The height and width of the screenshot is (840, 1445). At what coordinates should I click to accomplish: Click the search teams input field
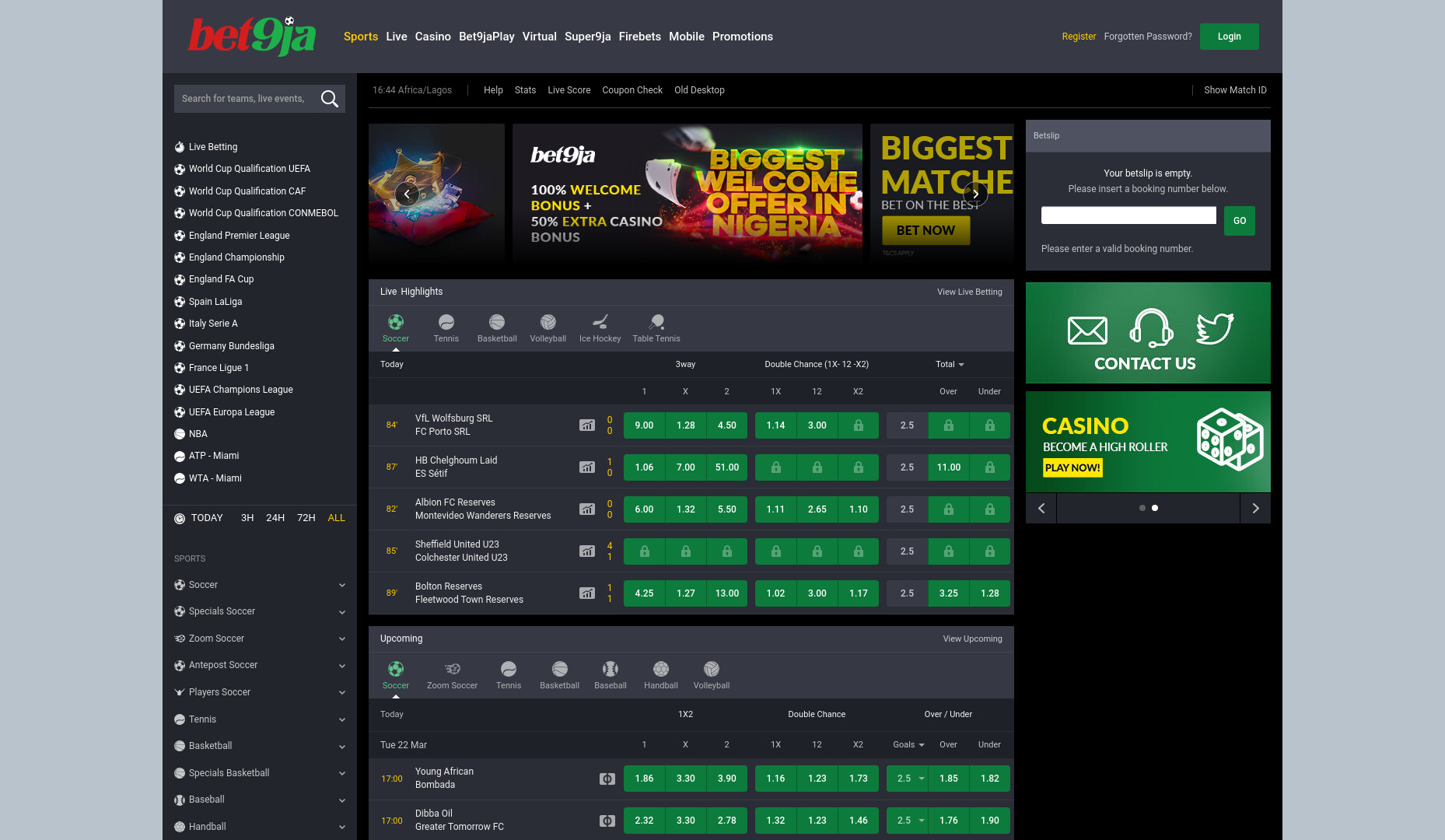(x=245, y=99)
